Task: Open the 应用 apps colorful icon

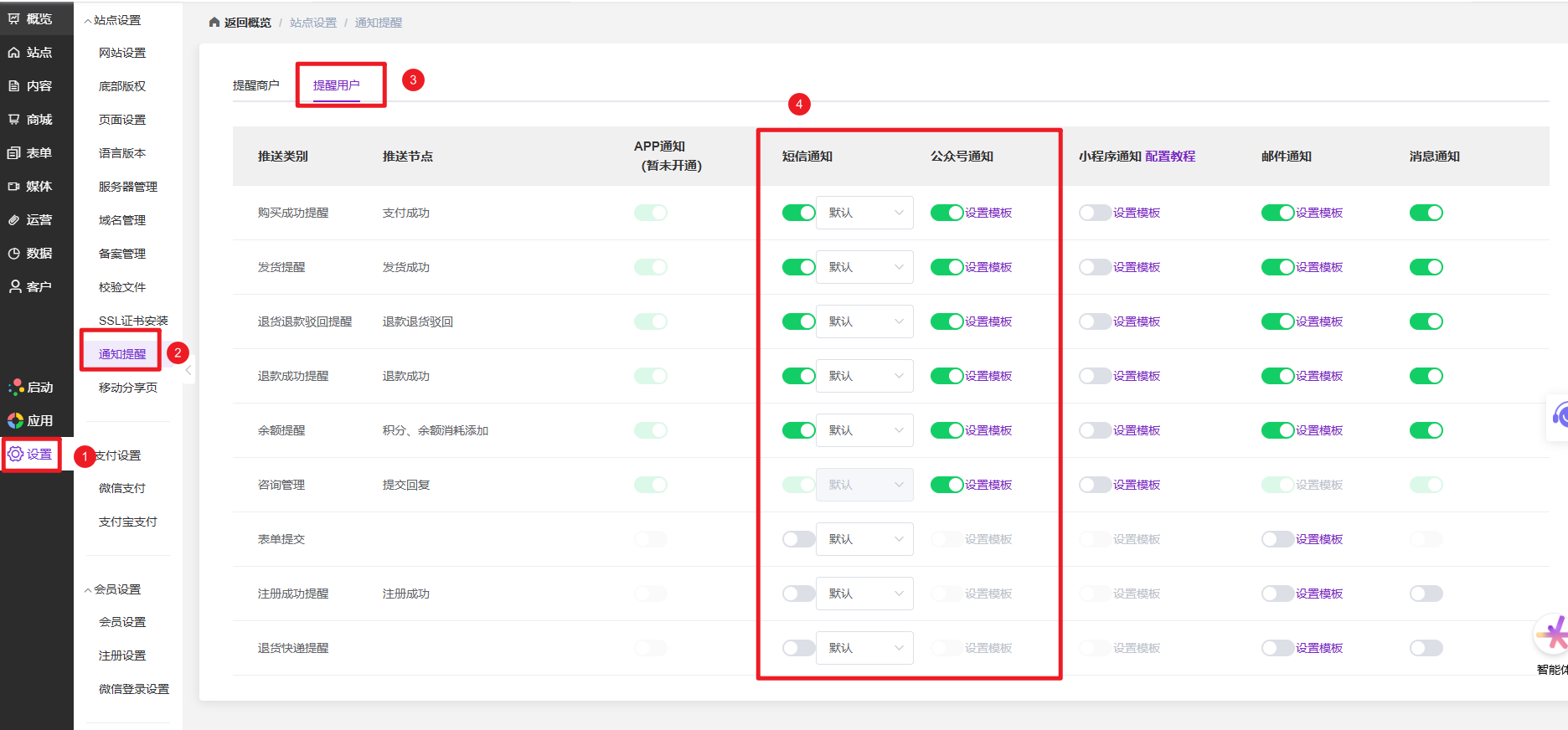Action: coord(15,420)
